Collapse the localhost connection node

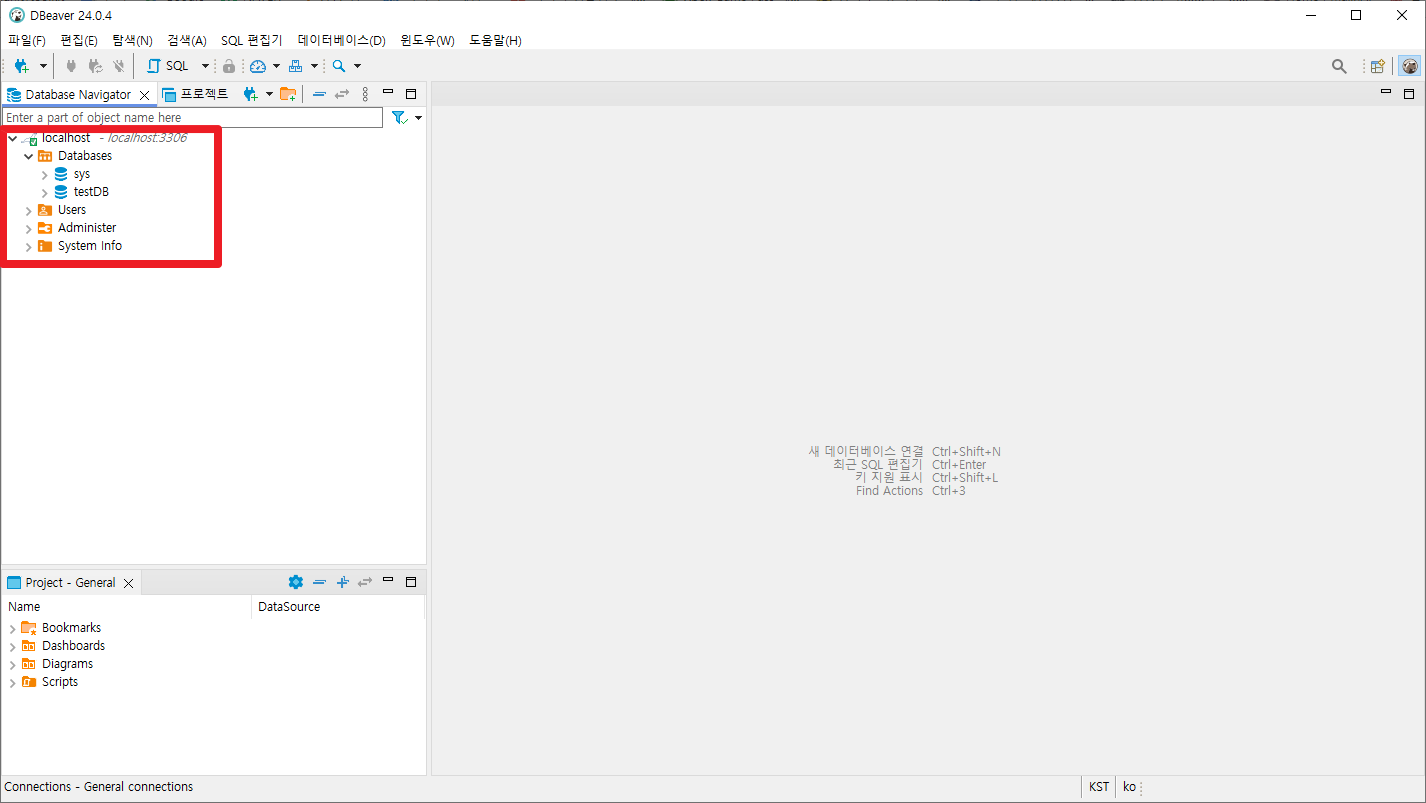pyautogui.click(x=12, y=138)
